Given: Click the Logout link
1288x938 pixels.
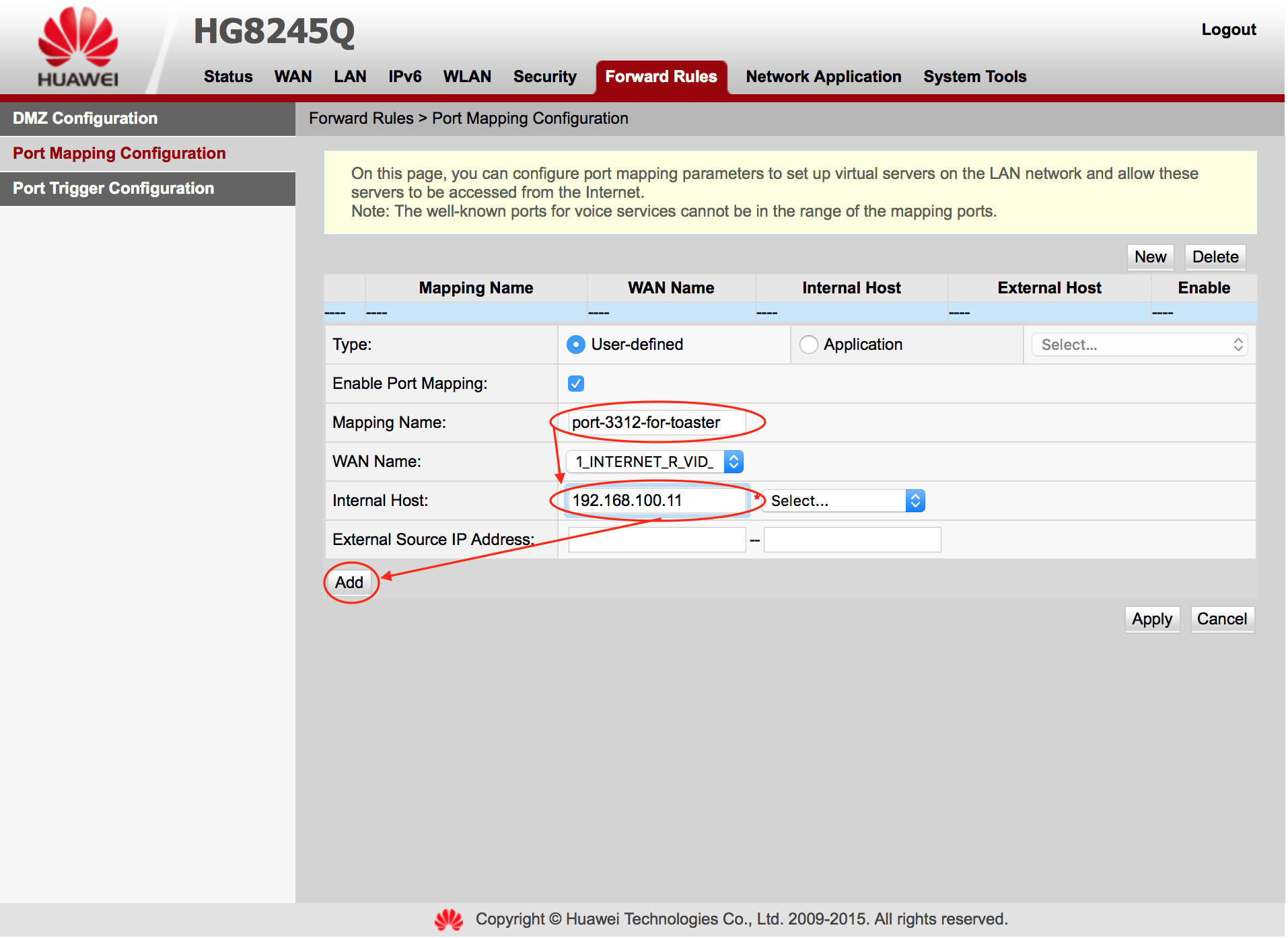Looking at the screenshot, I should pyautogui.click(x=1228, y=30).
